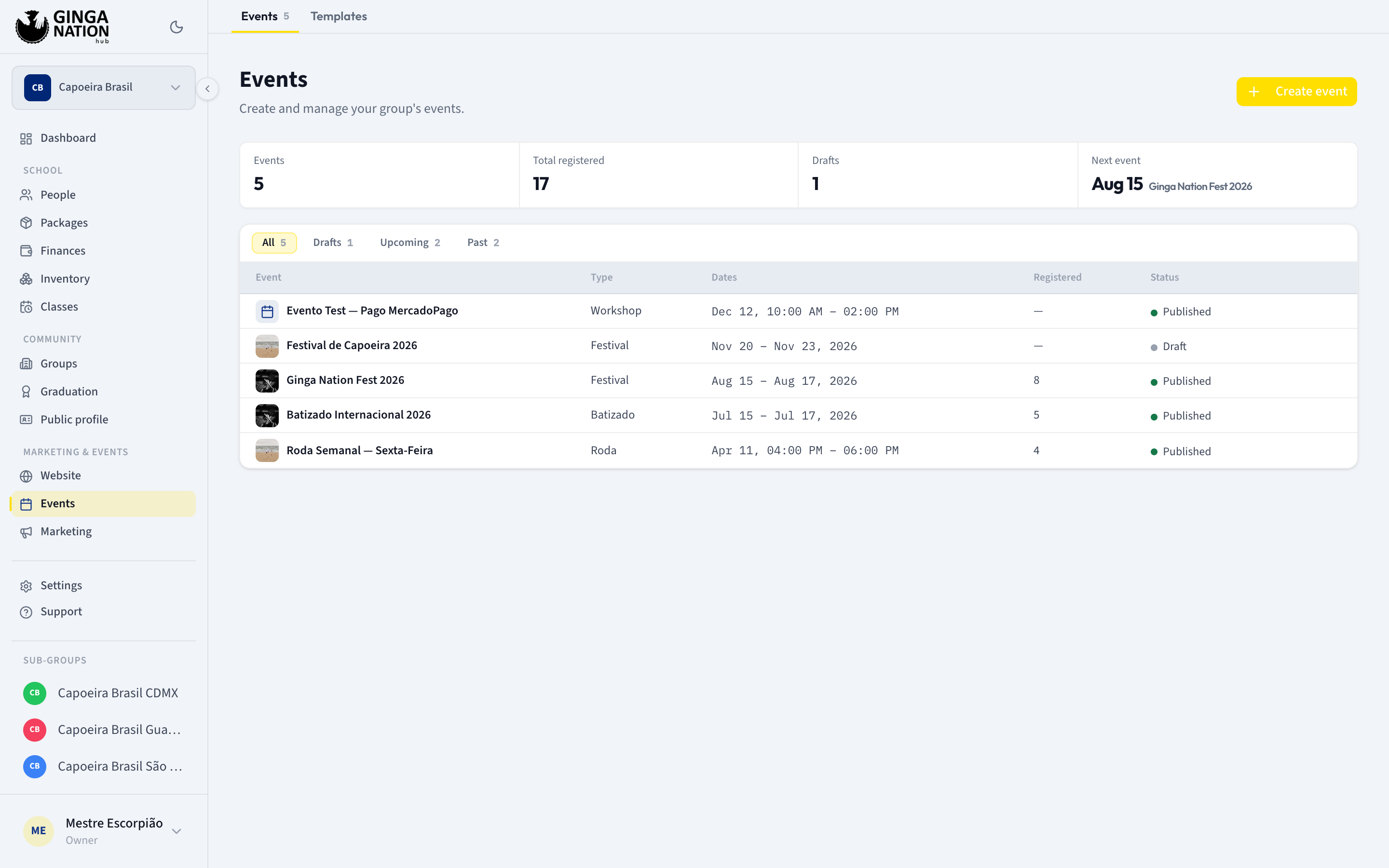
Task: Select the blue Capoeira Brasil São … sub-group
Action: [x=103, y=766]
